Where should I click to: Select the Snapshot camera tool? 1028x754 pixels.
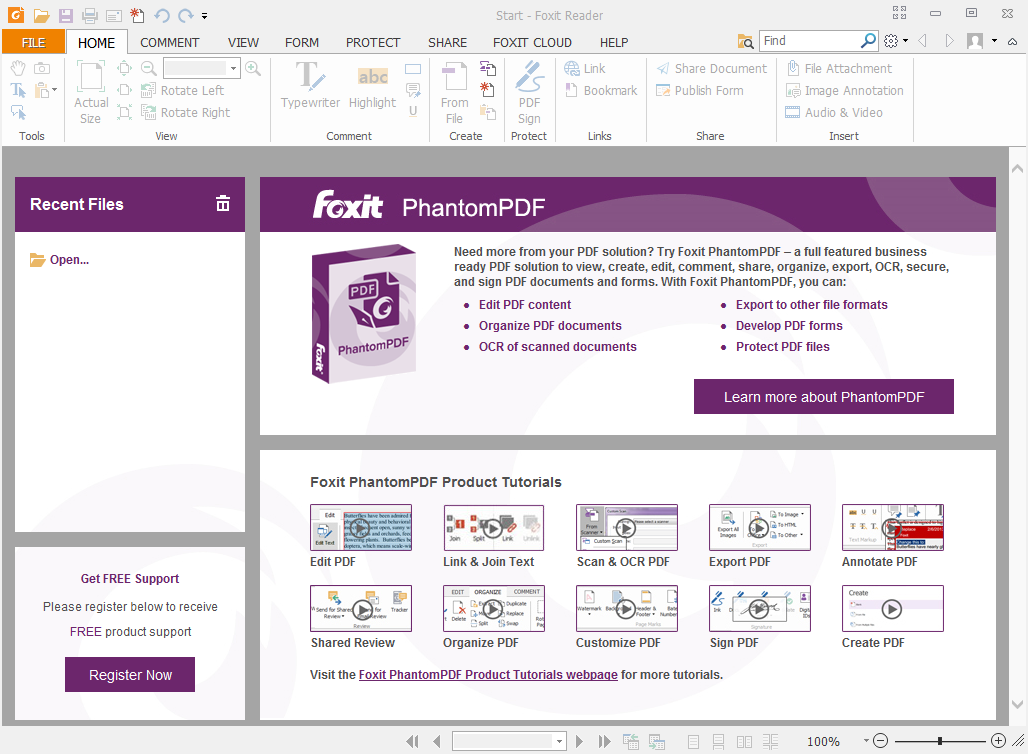[42, 68]
